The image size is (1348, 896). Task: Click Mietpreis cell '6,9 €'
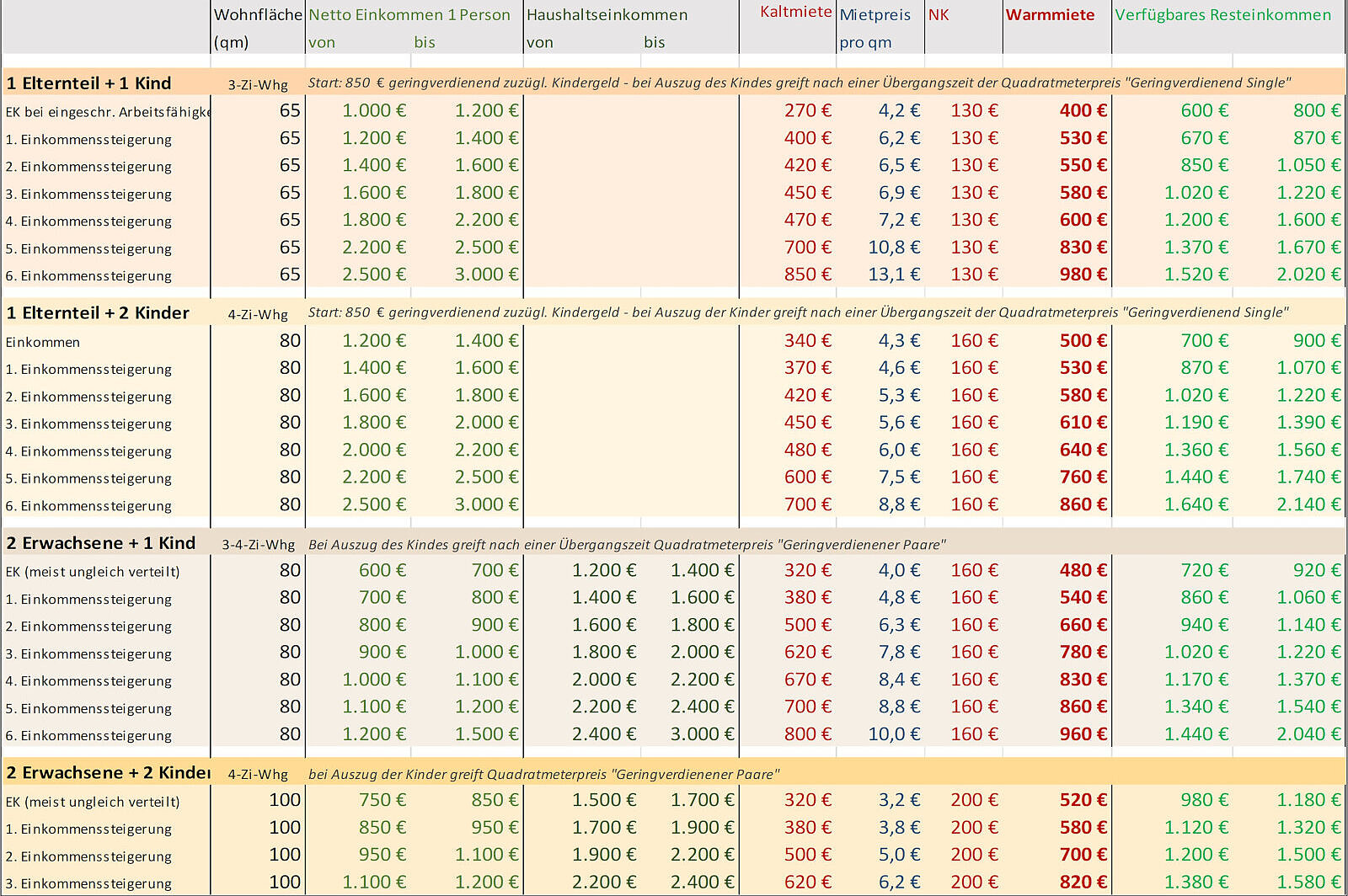(x=899, y=192)
